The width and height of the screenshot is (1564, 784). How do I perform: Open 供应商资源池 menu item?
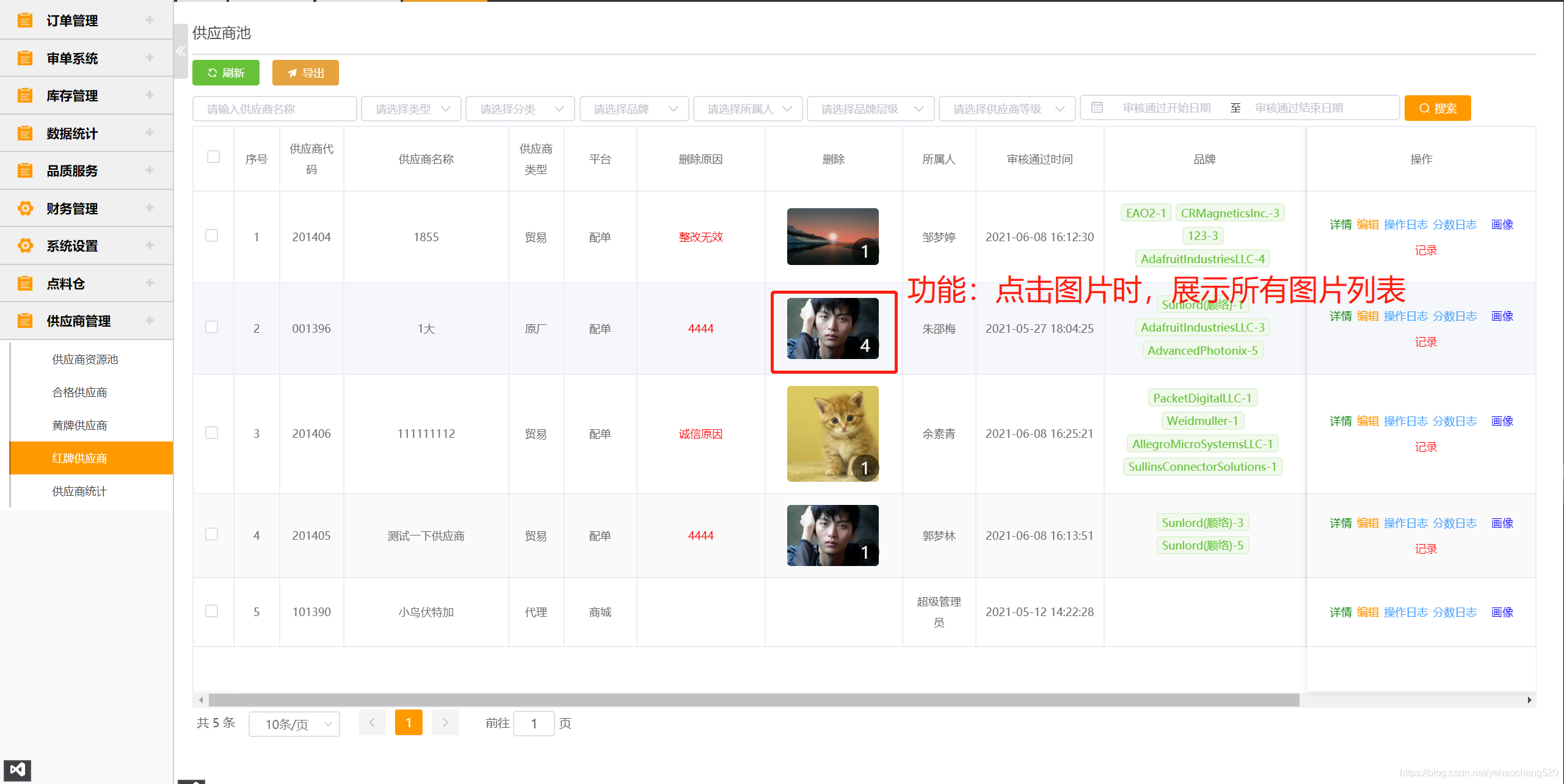point(85,360)
